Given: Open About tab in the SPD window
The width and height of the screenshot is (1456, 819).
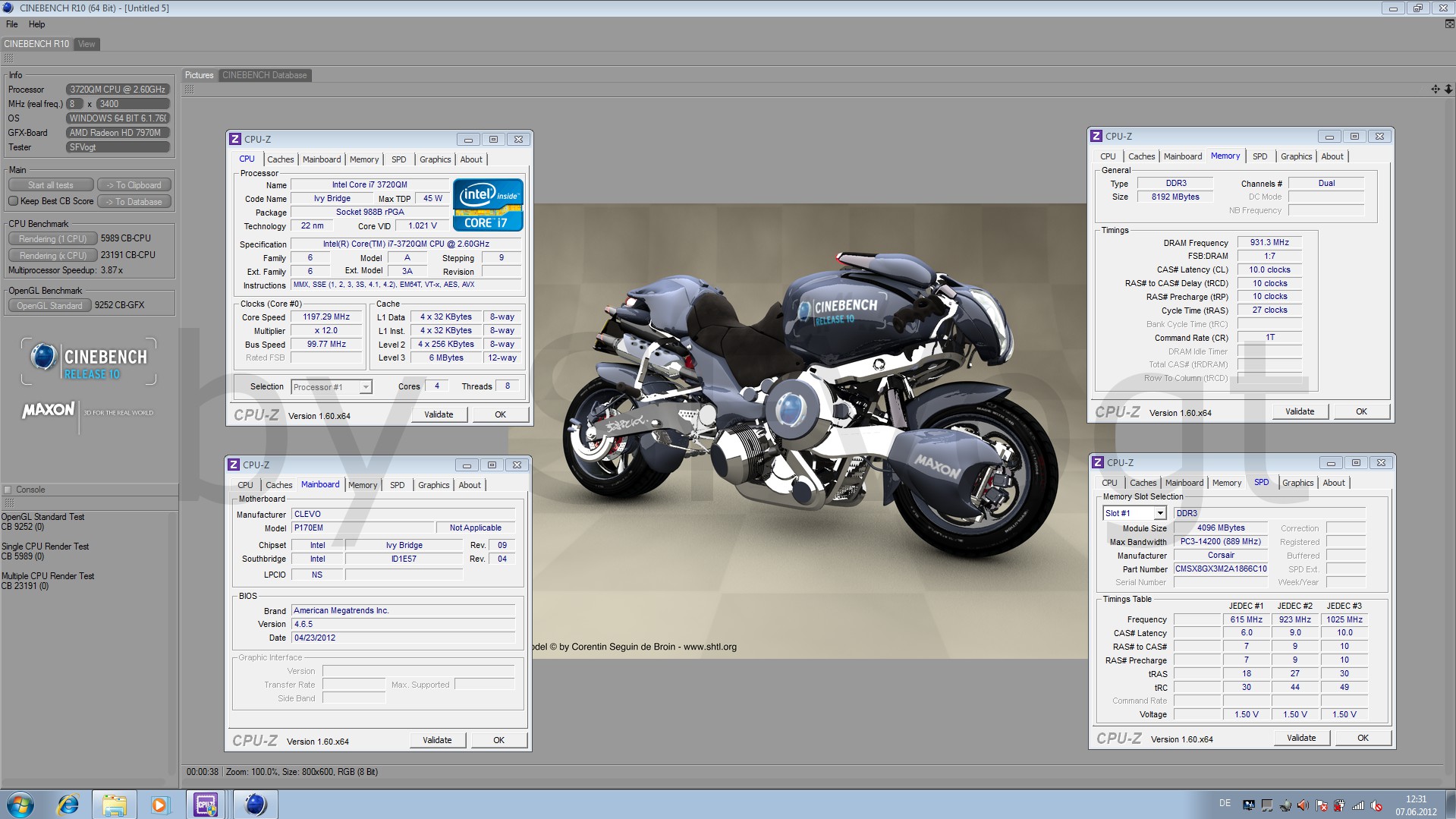Looking at the screenshot, I should click(x=1333, y=483).
